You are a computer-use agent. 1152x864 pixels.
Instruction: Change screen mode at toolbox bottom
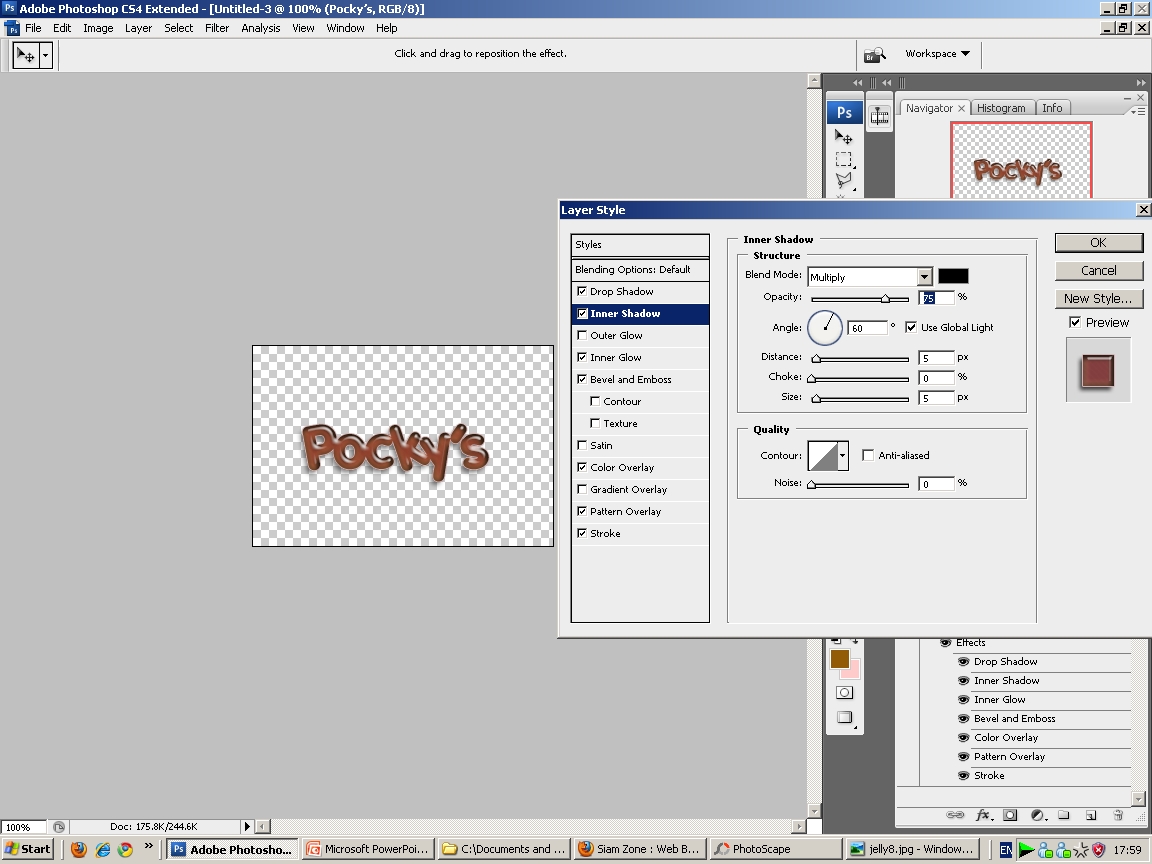coord(844,718)
